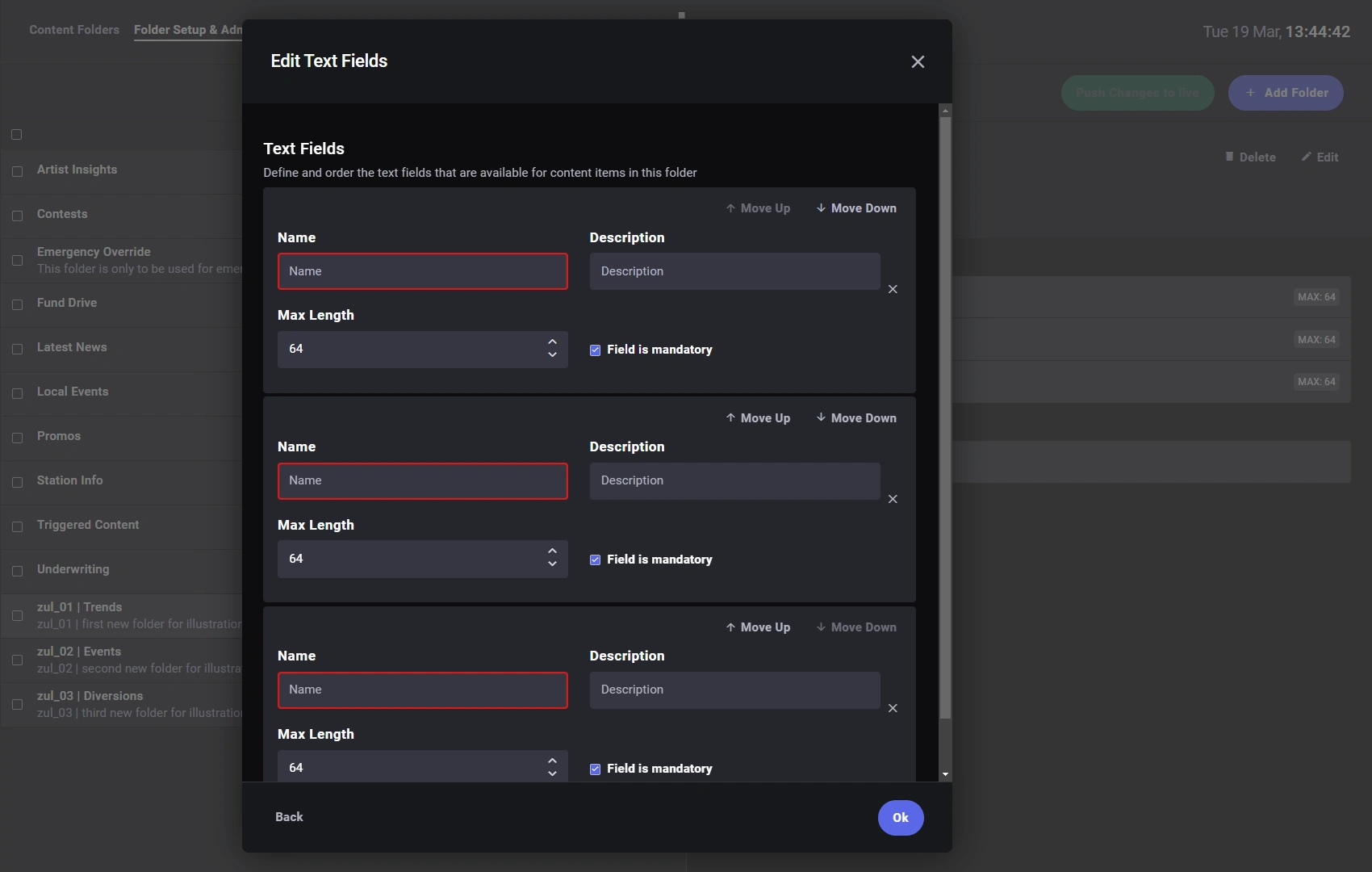Check the Fund Drive folder checkbox
The height and width of the screenshot is (872, 1372).
[x=17, y=304]
